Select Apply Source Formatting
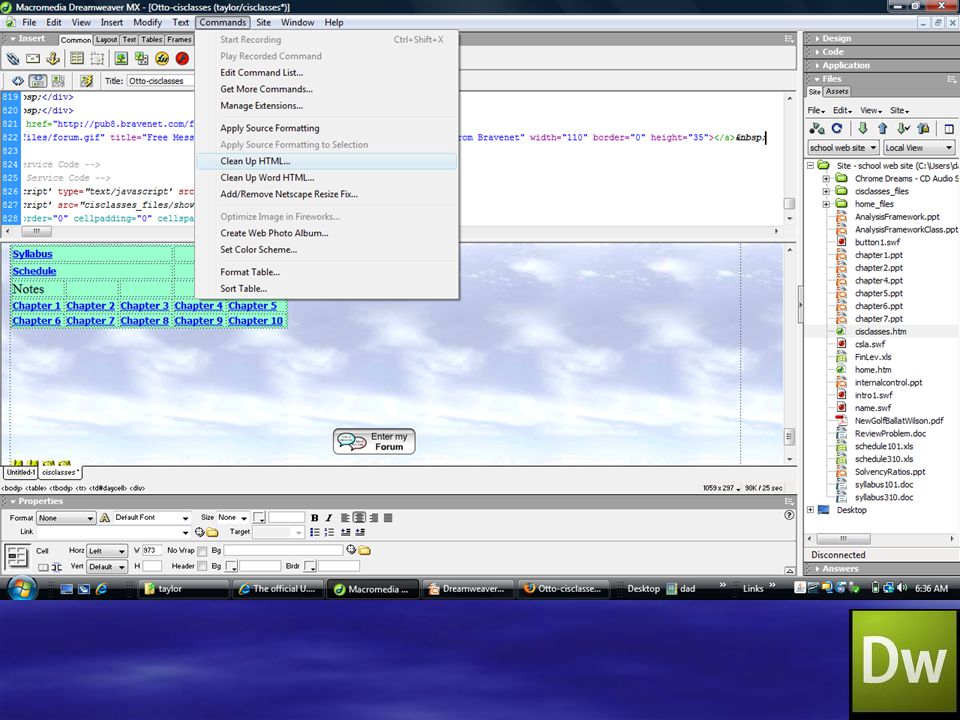The height and width of the screenshot is (720, 960). 326,128
